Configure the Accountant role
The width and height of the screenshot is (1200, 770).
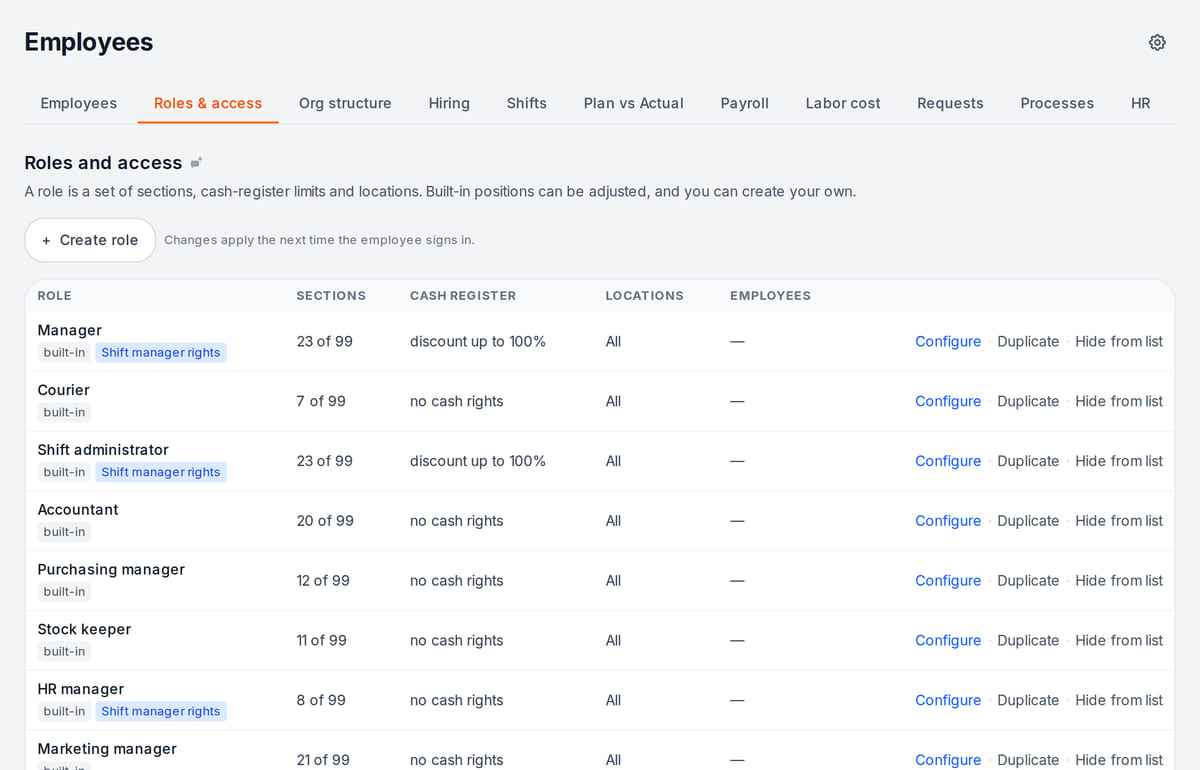point(948,521)
